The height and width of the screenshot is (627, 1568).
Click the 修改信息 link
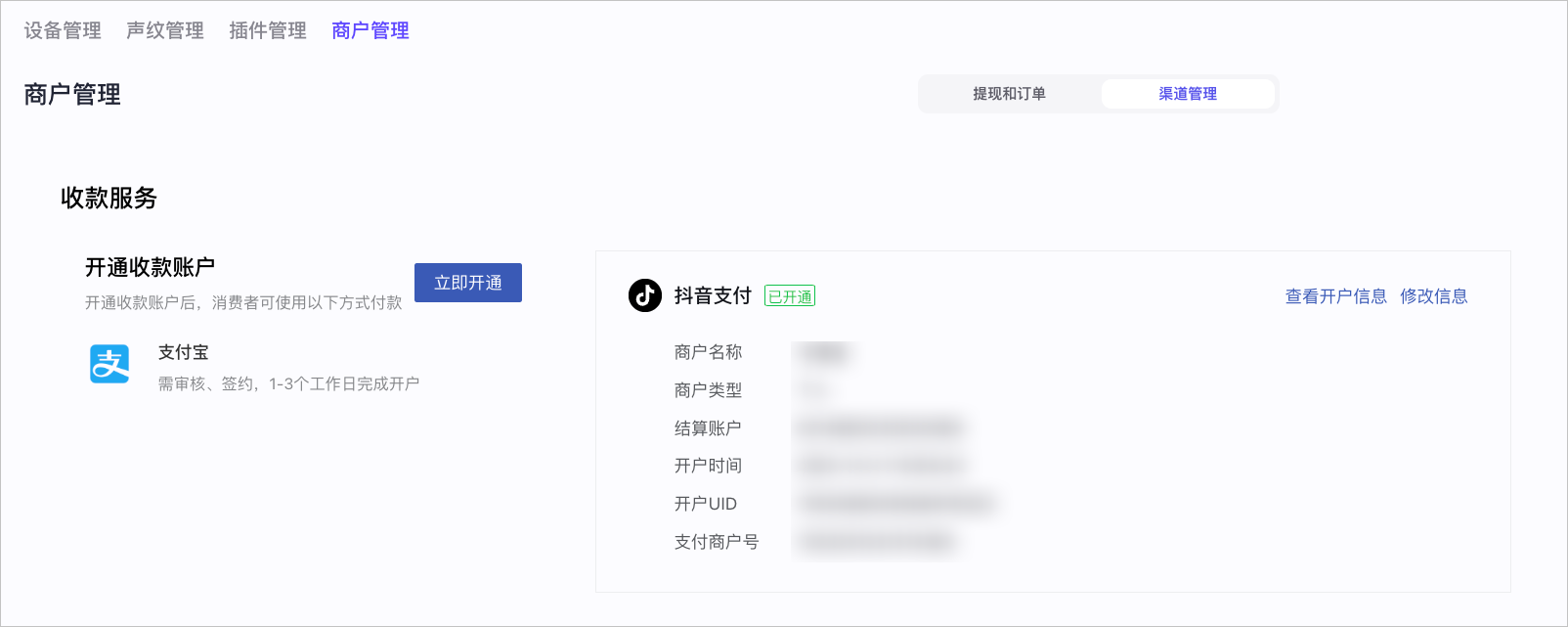click(x=1434, y=296)
